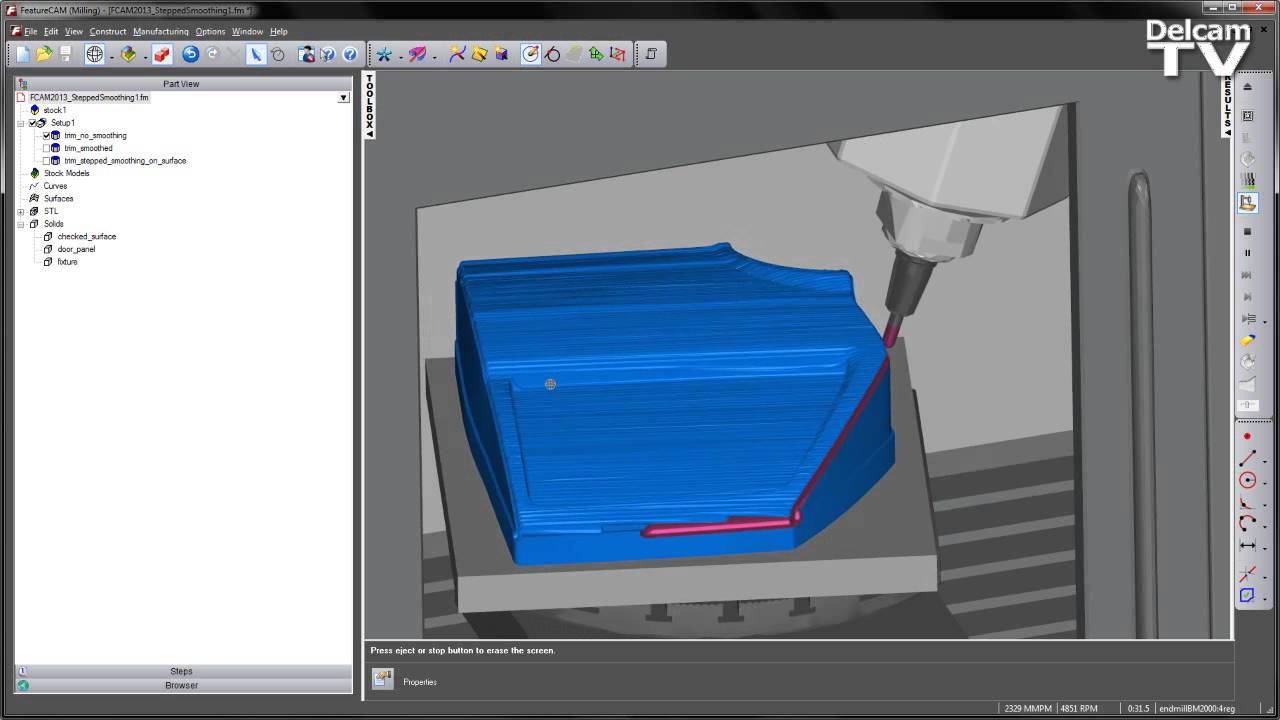Screen dimensions: 1280x720
Task: Click the yellow stock icon
Action: 479,54
